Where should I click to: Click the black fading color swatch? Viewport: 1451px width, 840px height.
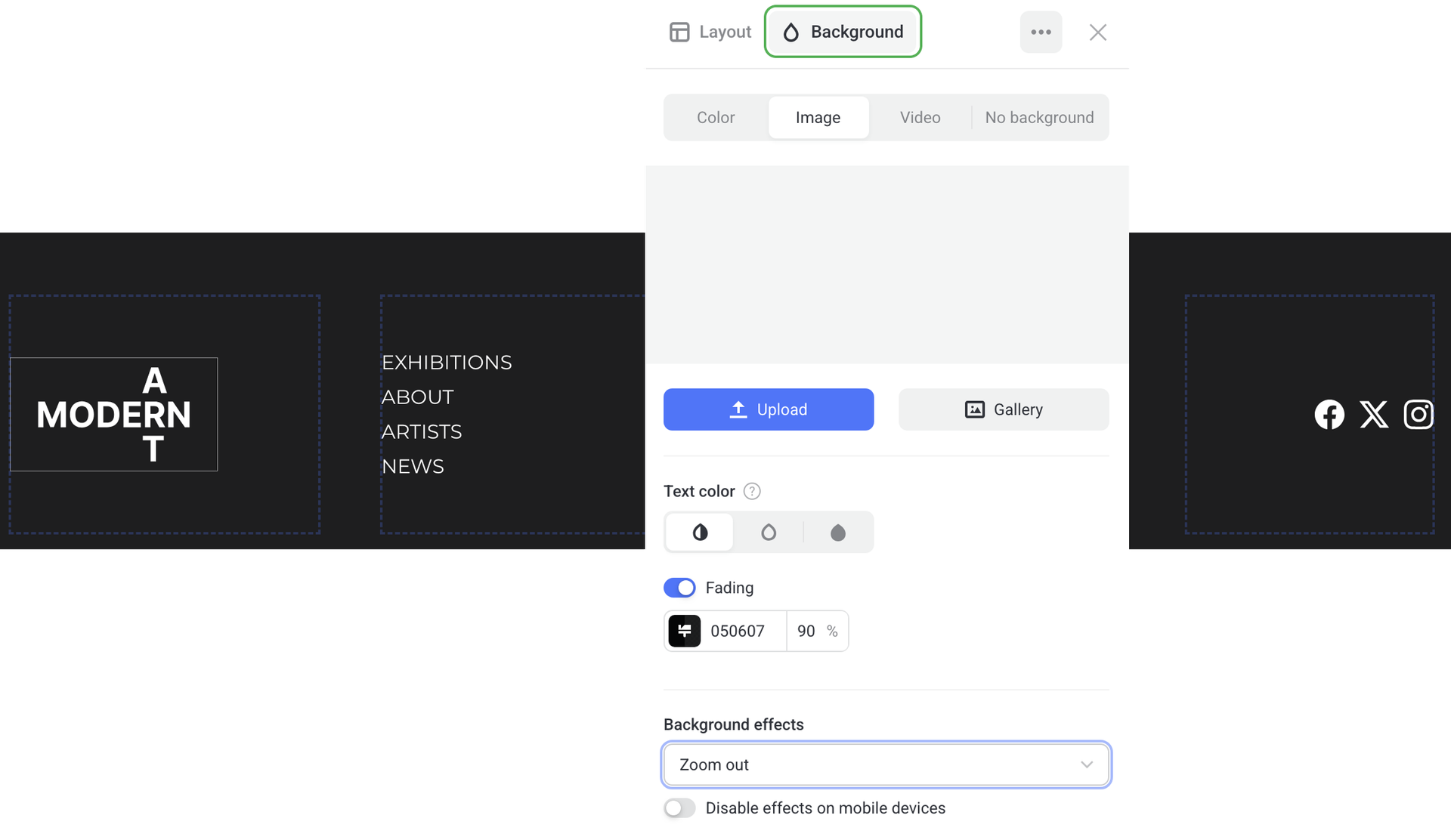click(685, 631)
